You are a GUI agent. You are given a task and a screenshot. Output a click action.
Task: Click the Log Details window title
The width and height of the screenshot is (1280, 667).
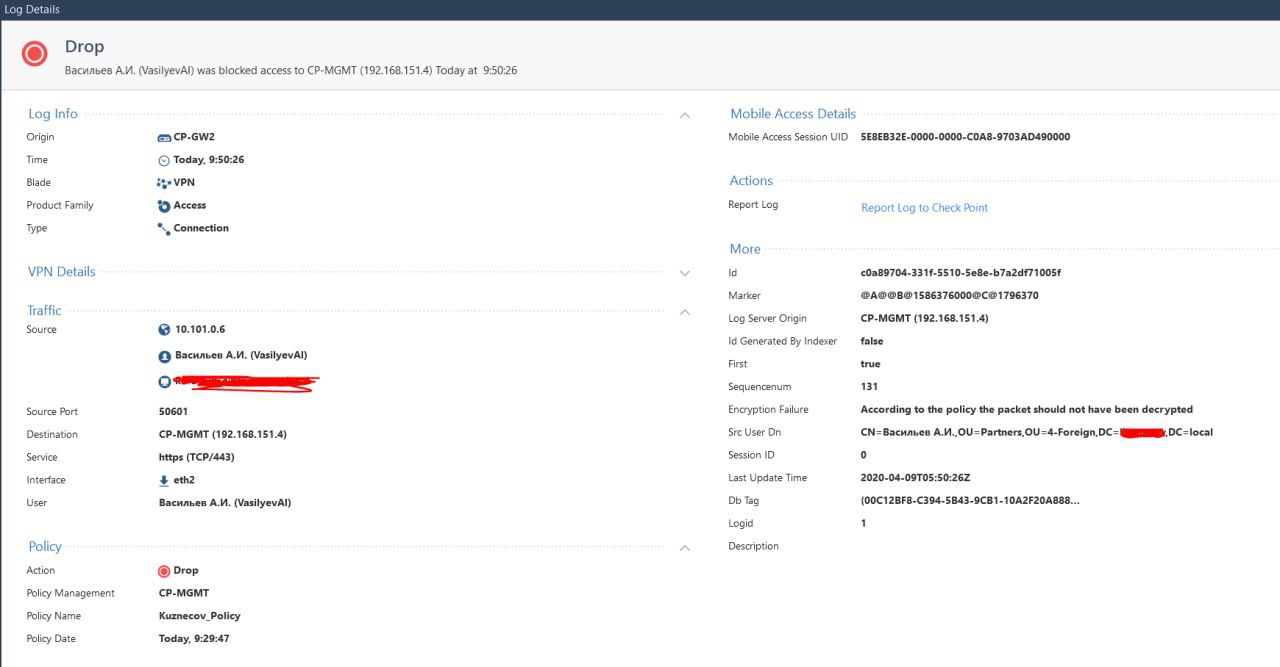pyautogui.click(x=32, y=9)
